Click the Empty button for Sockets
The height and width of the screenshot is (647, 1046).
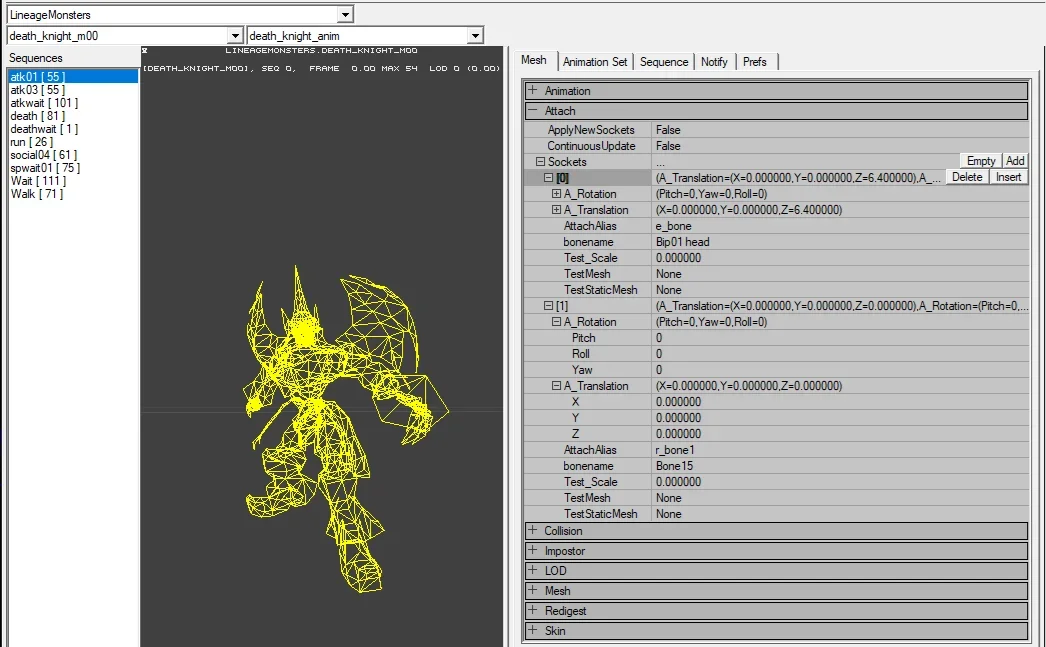[981, 161]
